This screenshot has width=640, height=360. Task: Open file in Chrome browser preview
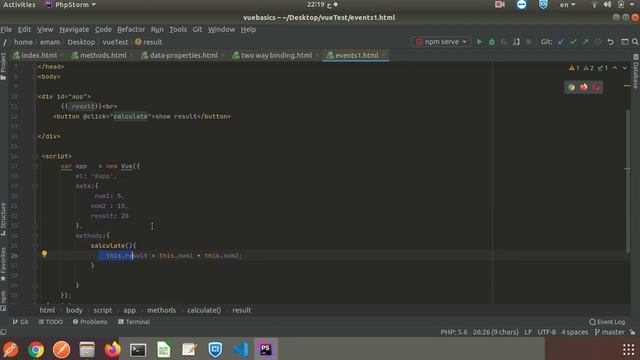571,87
